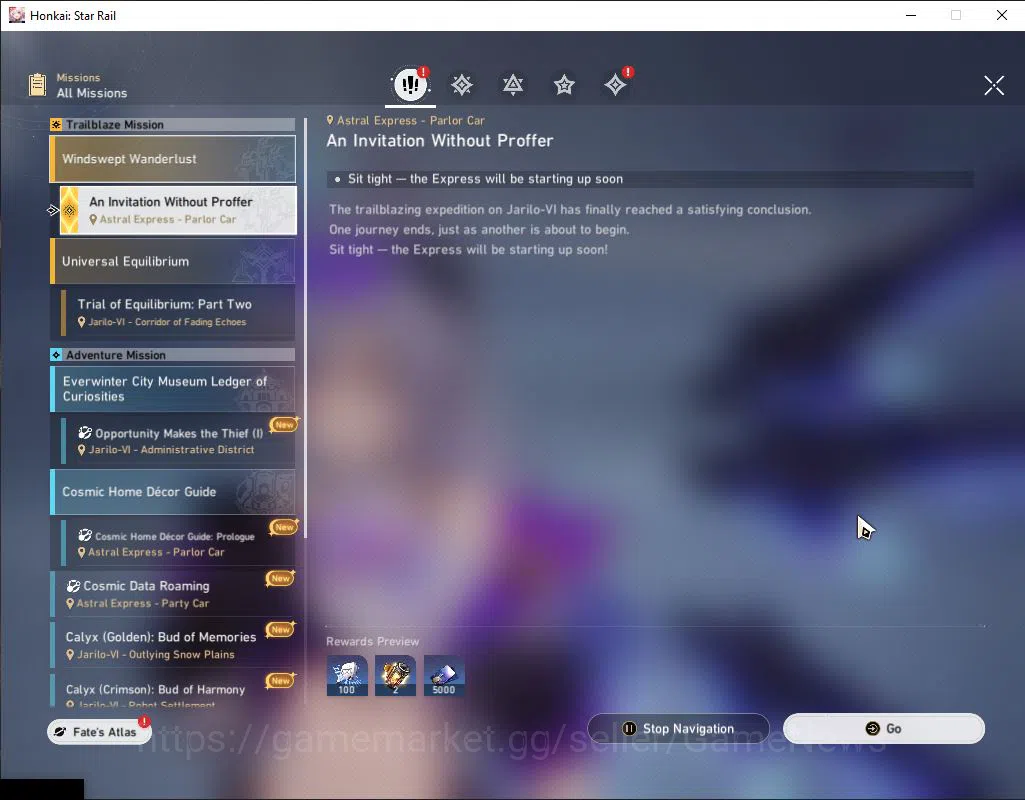Select Trial of Equilibrium: Part Two
The height and width of the screenshot is (800, 1025).
pos(178,312)
